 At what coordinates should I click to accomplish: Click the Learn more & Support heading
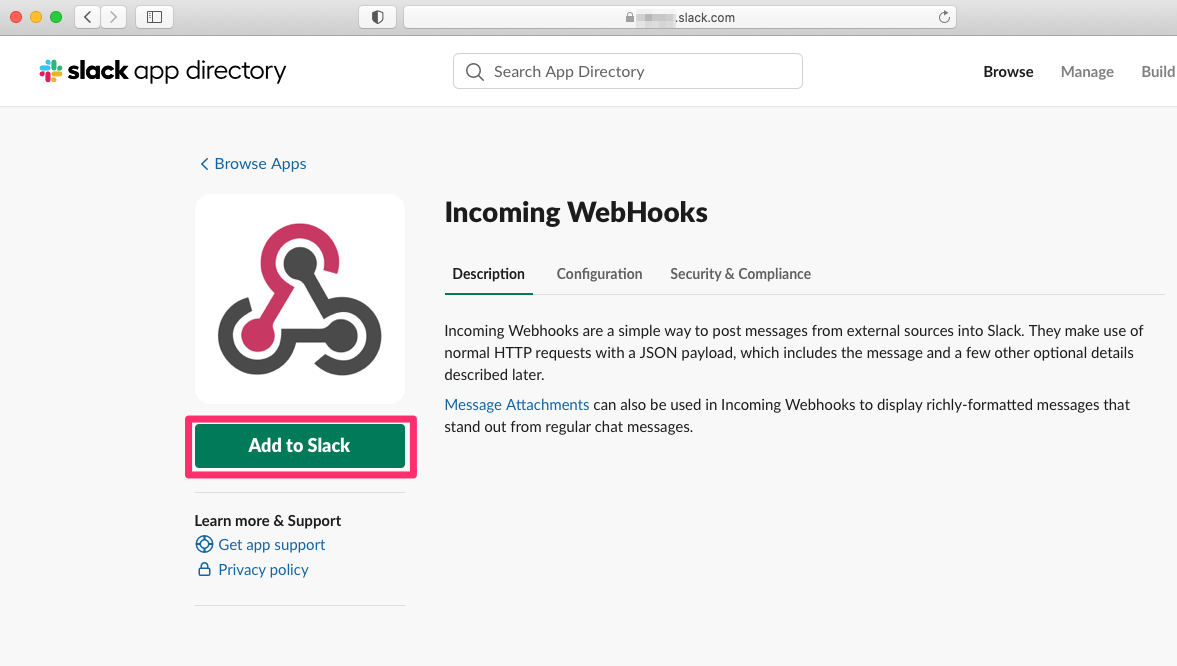(267, 520)
